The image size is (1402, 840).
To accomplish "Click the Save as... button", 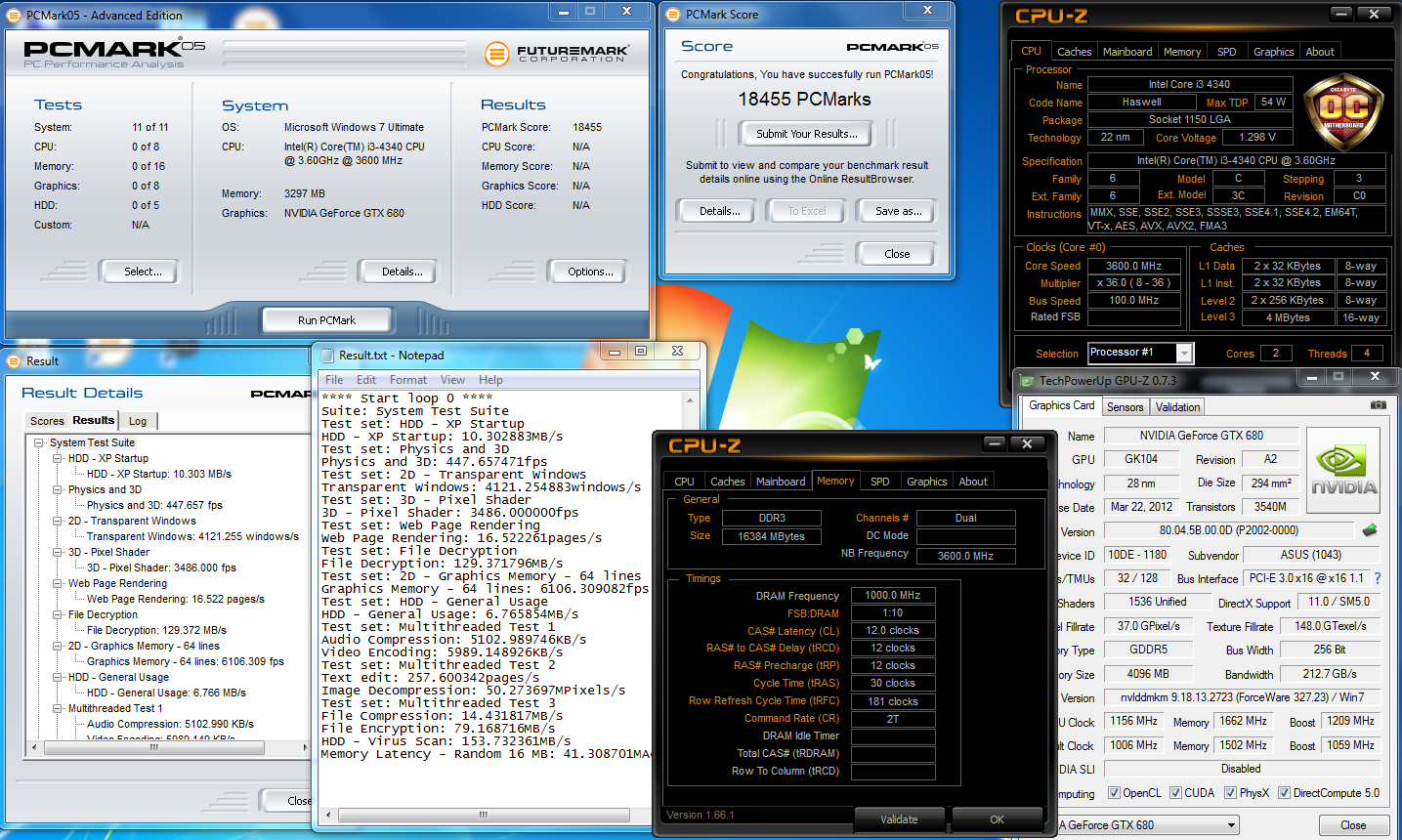I will (898, 210).
